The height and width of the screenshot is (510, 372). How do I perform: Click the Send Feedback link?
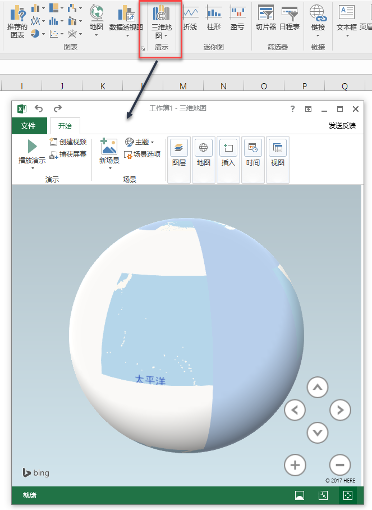point(342,126)
